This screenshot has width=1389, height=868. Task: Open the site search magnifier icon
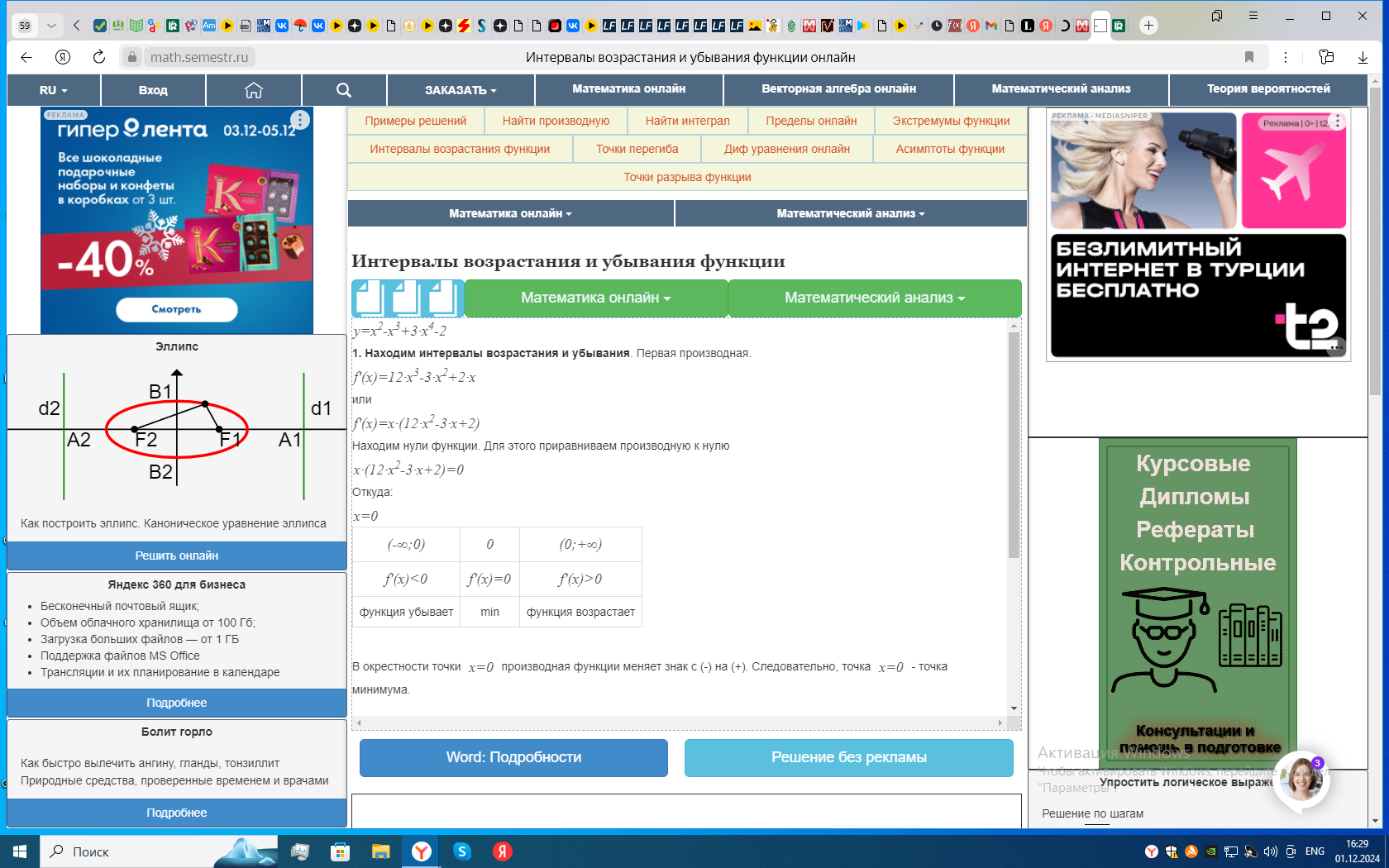344,90
